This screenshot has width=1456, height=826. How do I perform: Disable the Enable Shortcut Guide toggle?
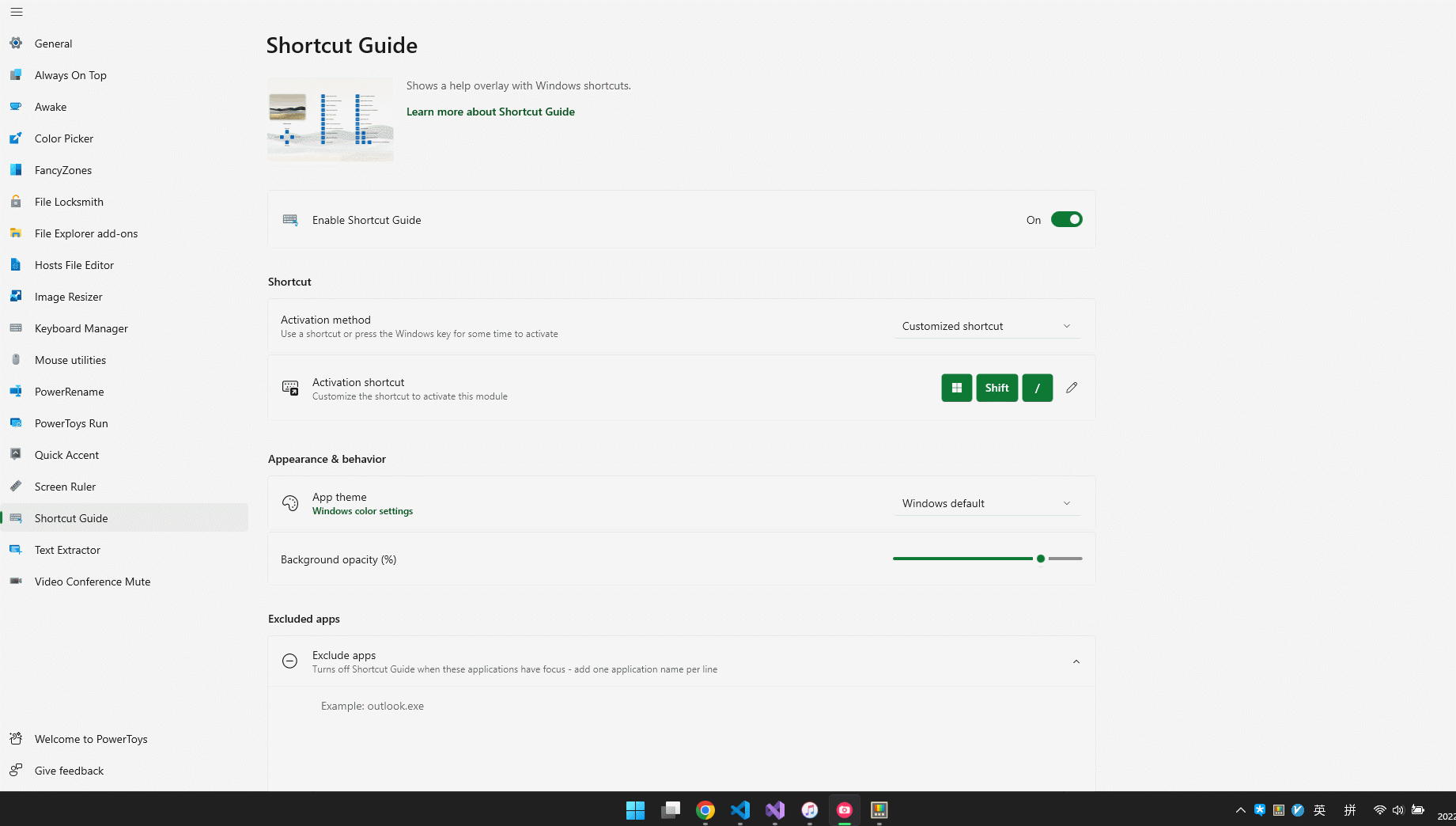click(1066, 219)
